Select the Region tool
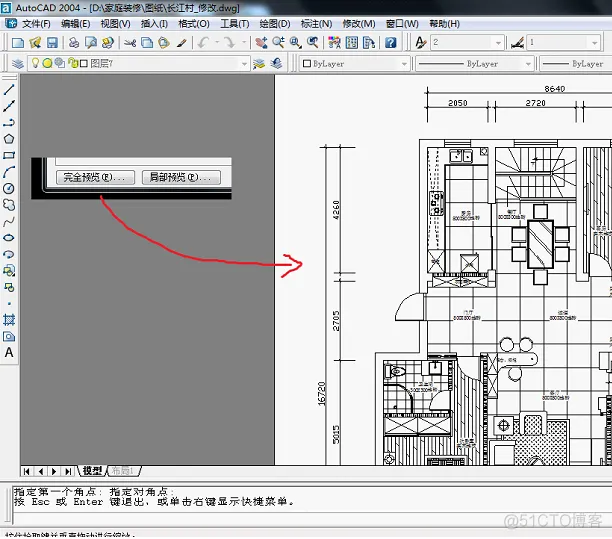The image size is (612, 539). click(9, 336)
